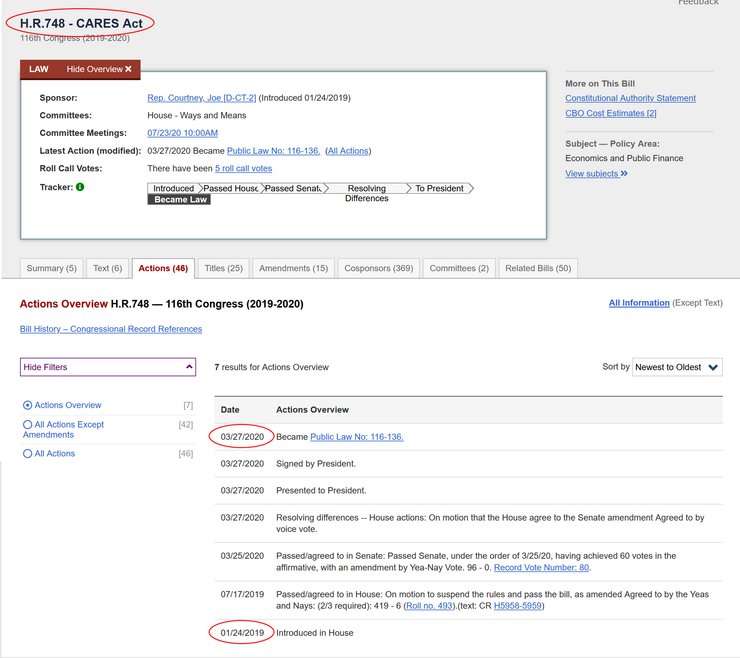Click 'Economics and Public Finance' policy area text

(624, 158)
